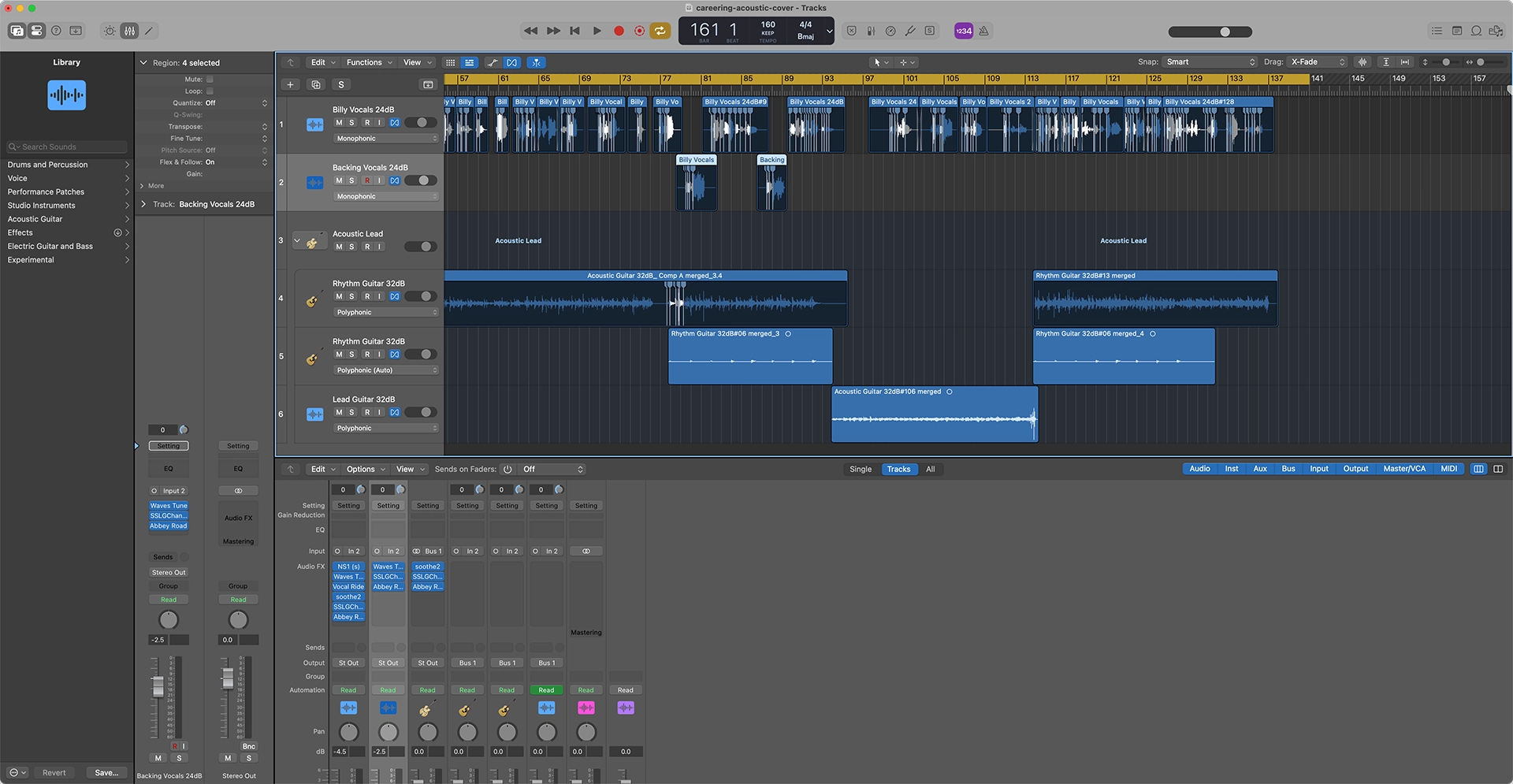Screen dimensions: 1513x784
Task: Select the Single mixer view tab
Action: click(x=861, y=469)
